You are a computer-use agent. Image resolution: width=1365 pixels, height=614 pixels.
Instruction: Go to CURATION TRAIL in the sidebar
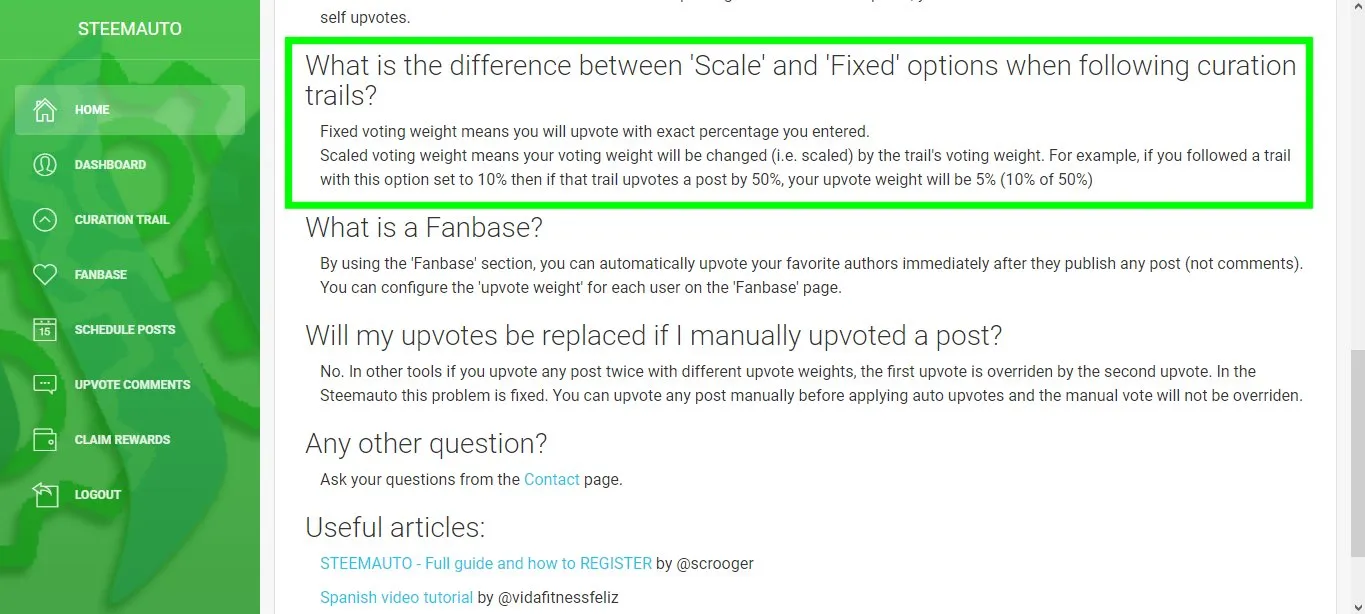point(122,220)
